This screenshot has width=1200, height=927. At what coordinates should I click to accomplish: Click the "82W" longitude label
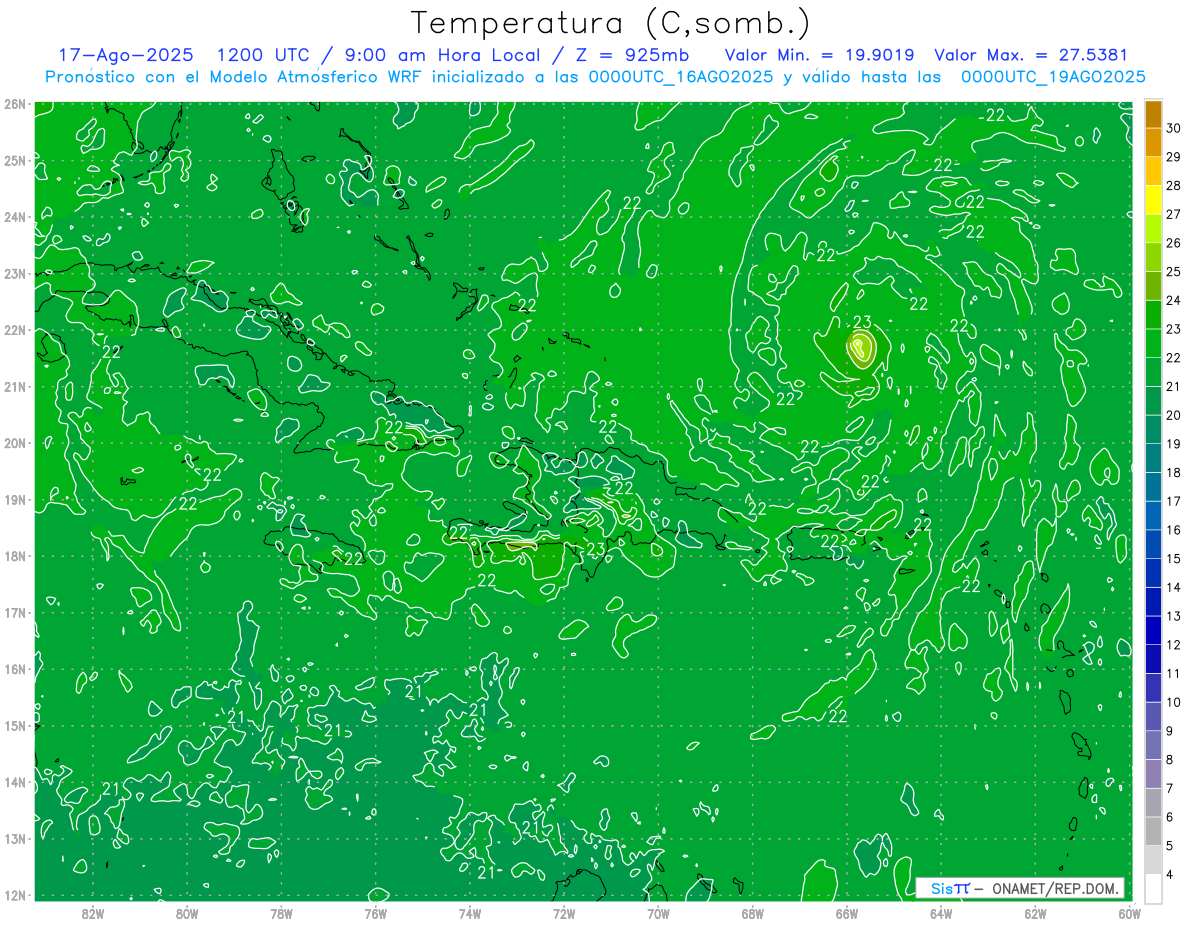pyautogui.click(x=93, y=913)
